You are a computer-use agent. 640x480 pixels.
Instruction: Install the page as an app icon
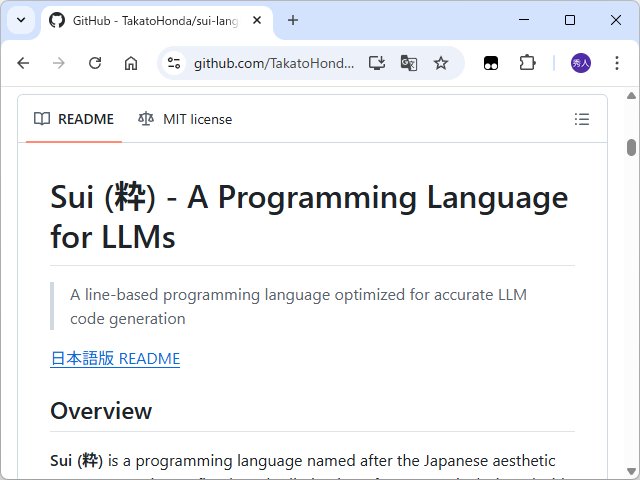coord(376,63)
